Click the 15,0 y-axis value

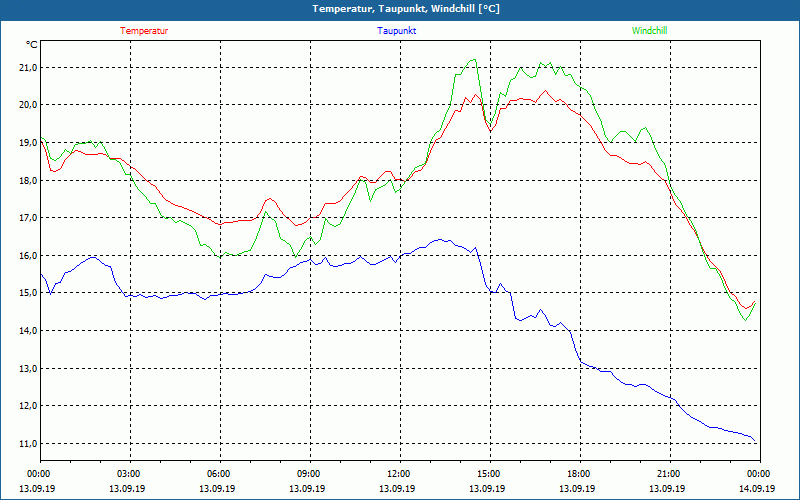click(x=29, y=293)
